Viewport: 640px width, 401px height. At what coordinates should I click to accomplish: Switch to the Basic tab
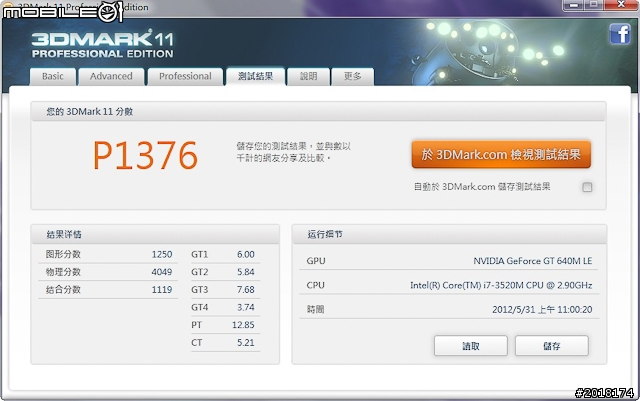53,76
